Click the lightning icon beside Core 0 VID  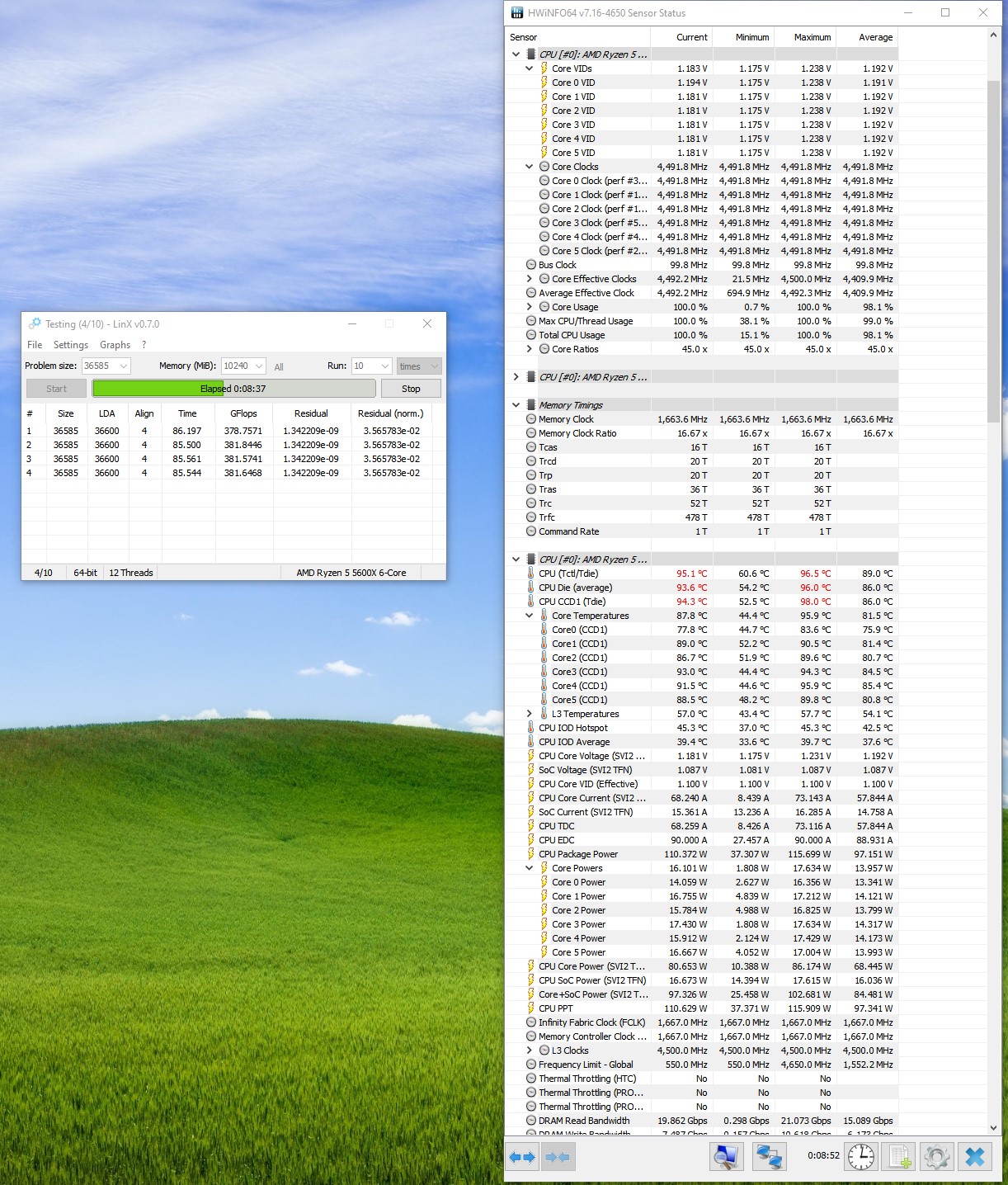[544, 83]
